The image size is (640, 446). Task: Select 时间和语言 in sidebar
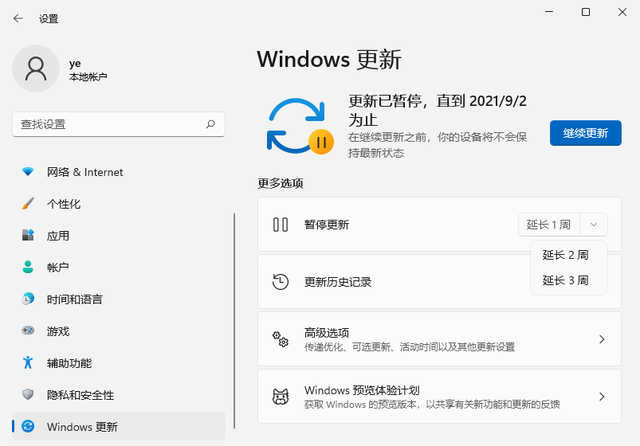[x=119, y=299]
